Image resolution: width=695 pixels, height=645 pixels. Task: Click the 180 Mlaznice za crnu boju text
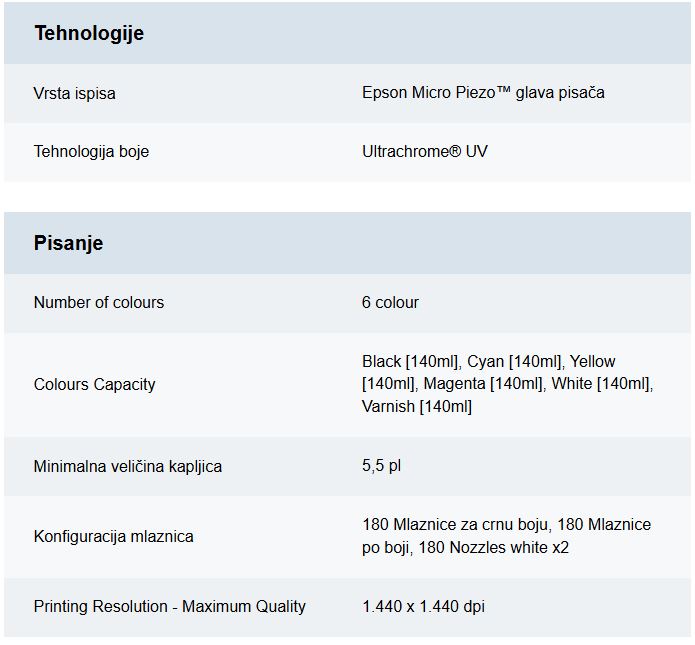point(455,524)
